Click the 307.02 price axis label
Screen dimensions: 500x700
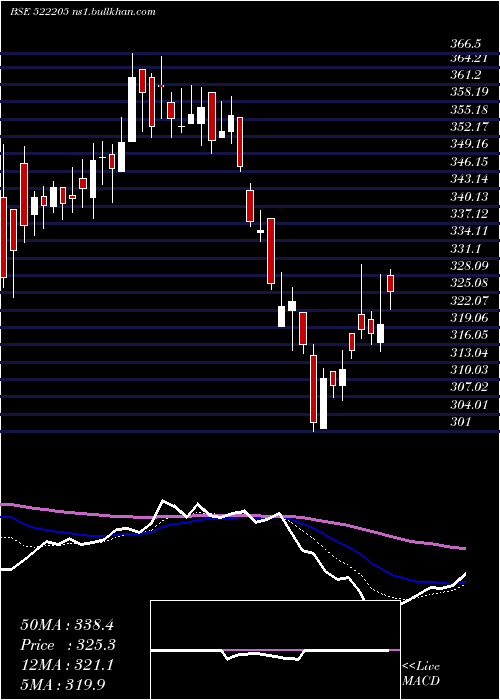[469, 387]
